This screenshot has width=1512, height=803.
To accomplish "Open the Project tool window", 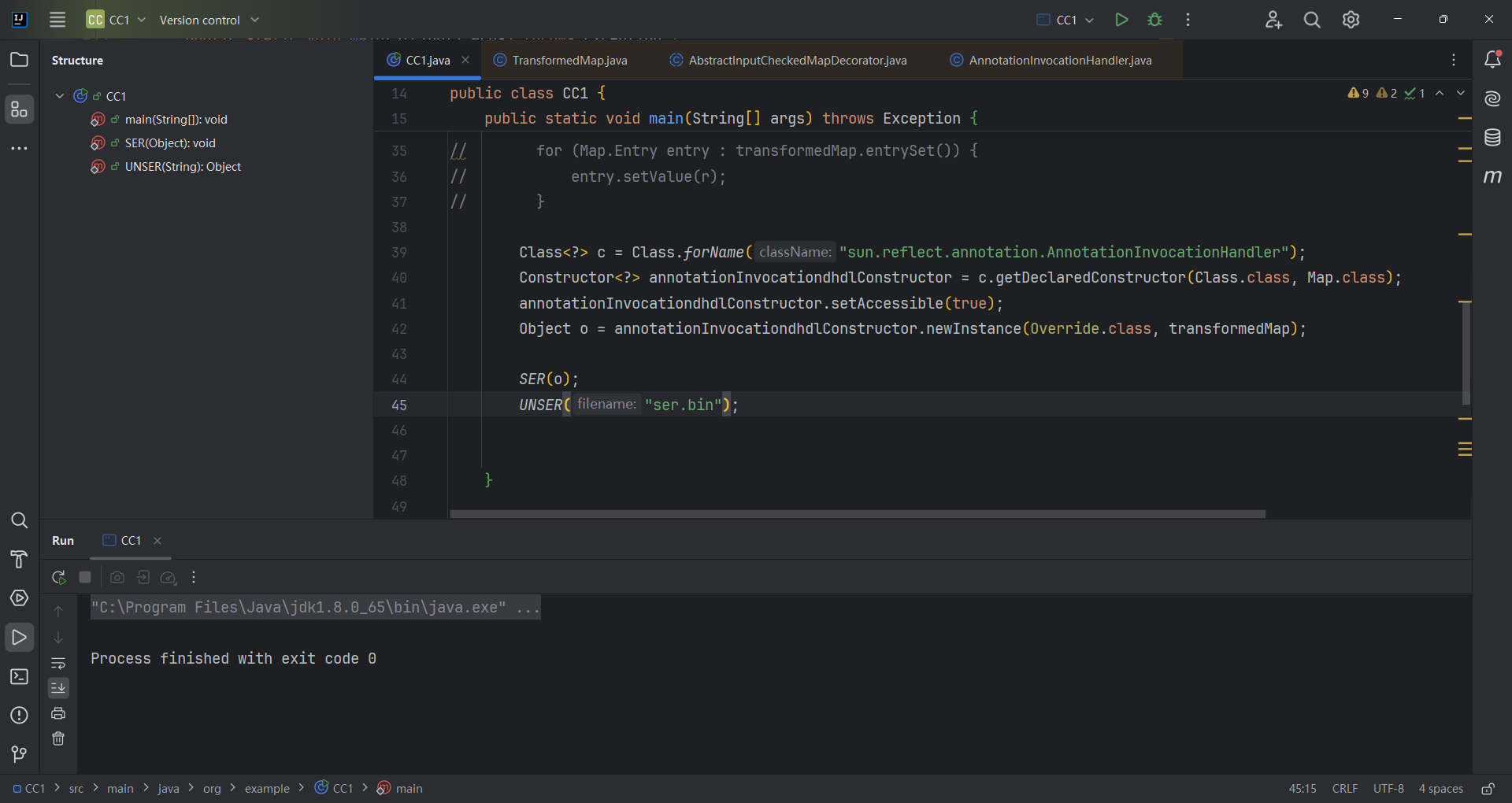I will pyautogui.click(x=19, y=60).
